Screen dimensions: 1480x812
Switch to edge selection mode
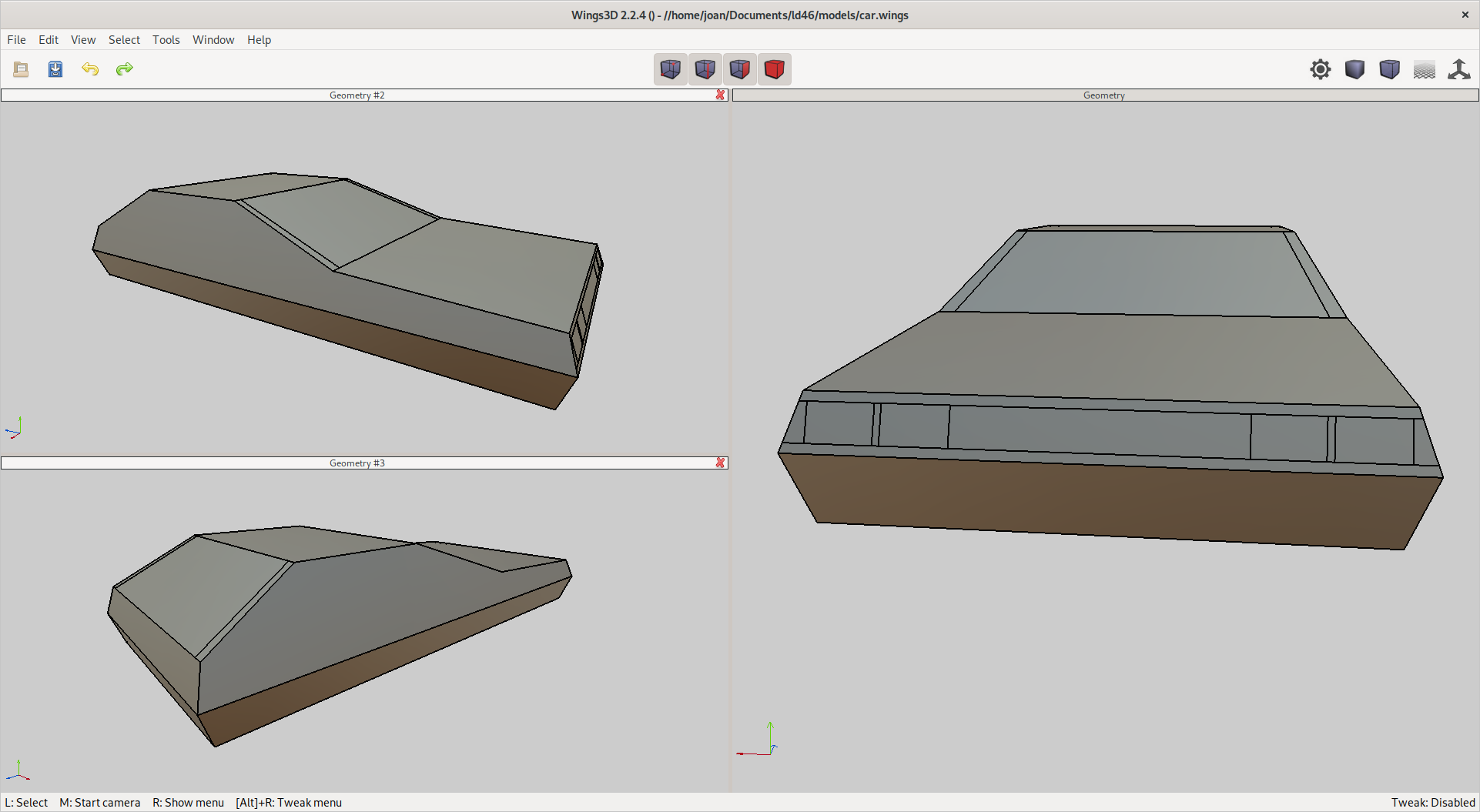[705, 69]
